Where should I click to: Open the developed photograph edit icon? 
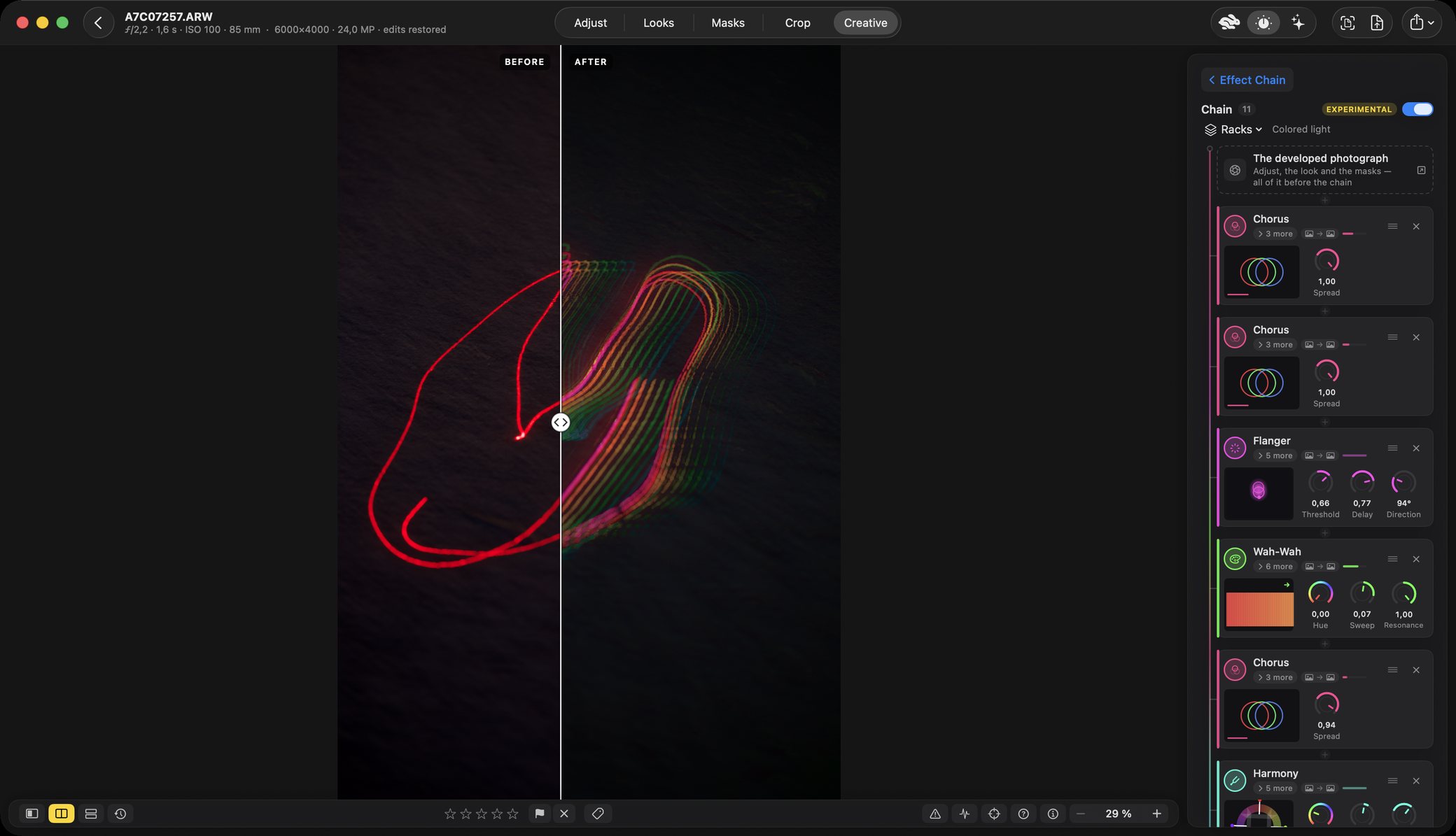1421,170
